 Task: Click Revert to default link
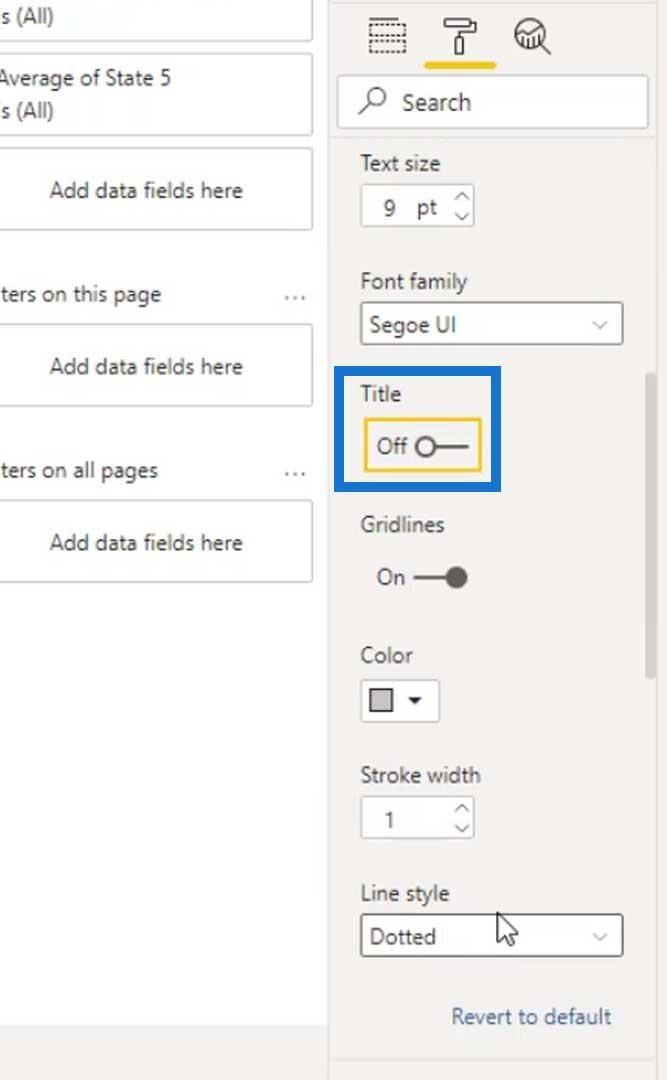coord(531,1017)
